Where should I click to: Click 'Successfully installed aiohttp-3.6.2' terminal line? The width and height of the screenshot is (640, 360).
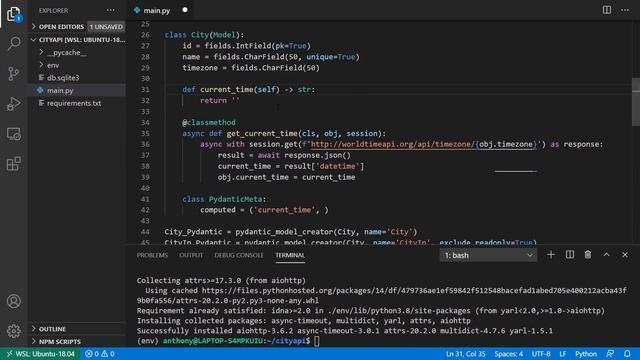coord(344,331)
